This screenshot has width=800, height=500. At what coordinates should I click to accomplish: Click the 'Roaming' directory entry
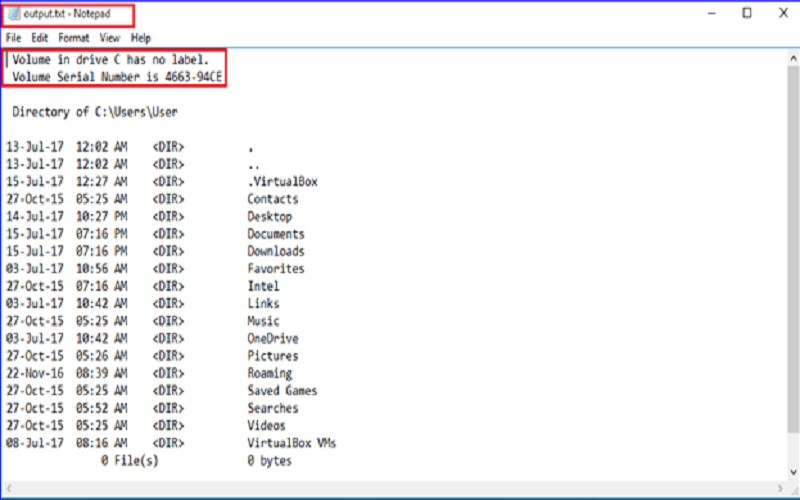(270, 373)
